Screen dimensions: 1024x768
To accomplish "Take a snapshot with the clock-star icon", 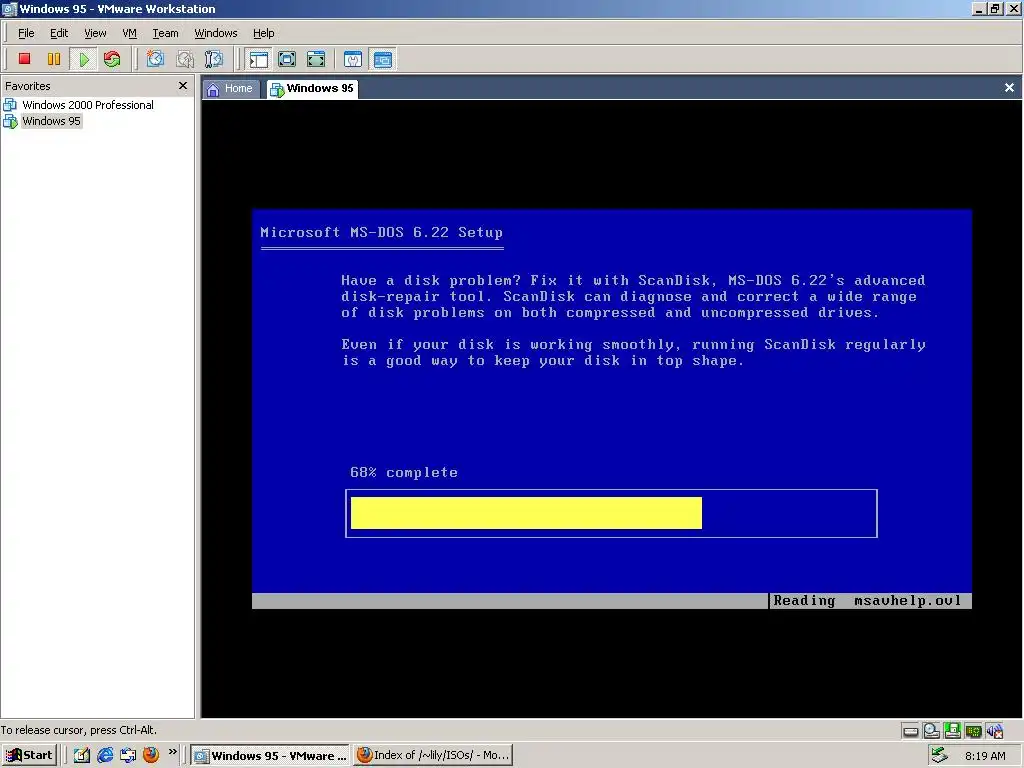I will (x=155, y=59).
